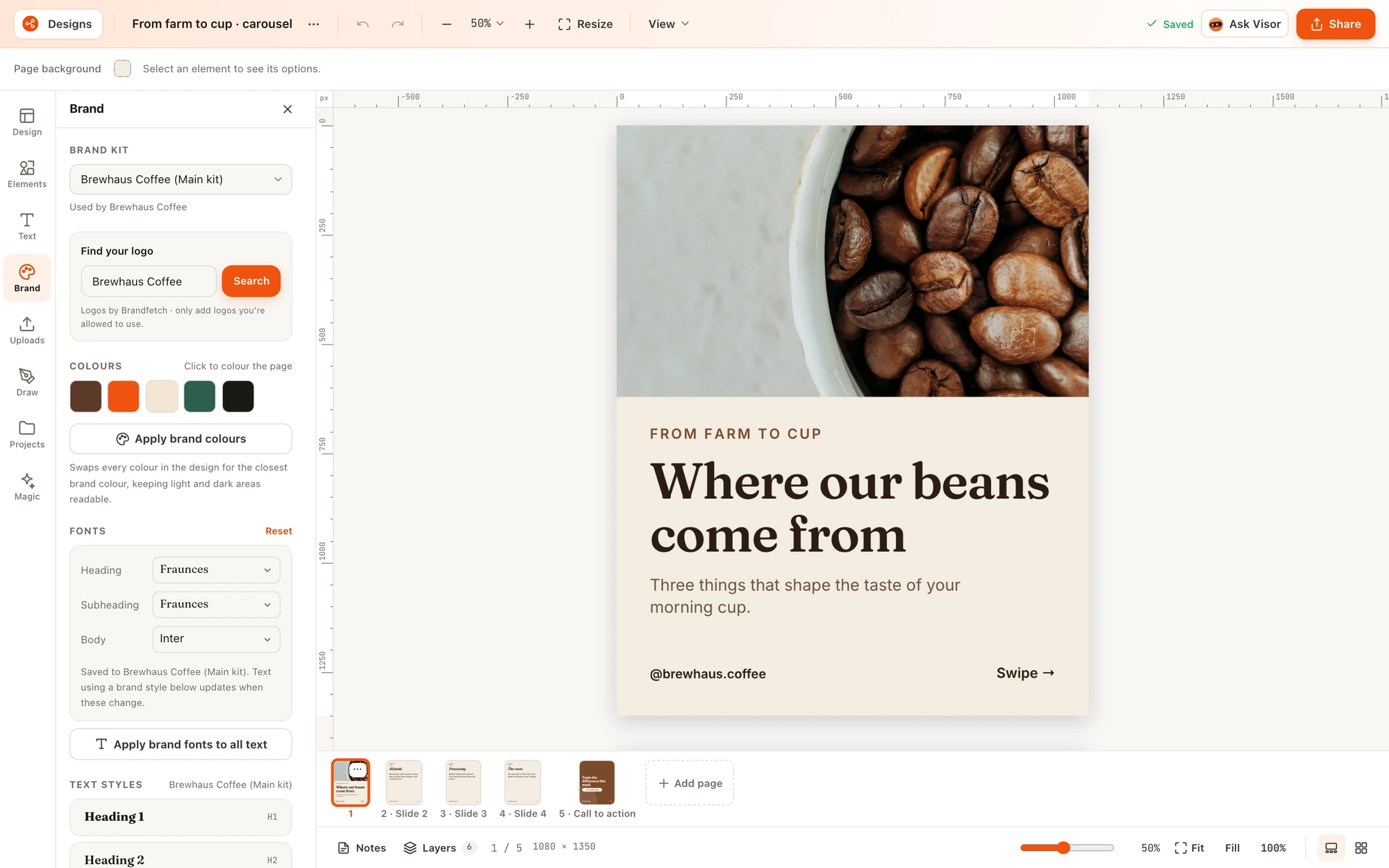The width and height of the screenshot is (1389, 868).
Task: Open the Projects sidebar panel
Action: point(27,435)
